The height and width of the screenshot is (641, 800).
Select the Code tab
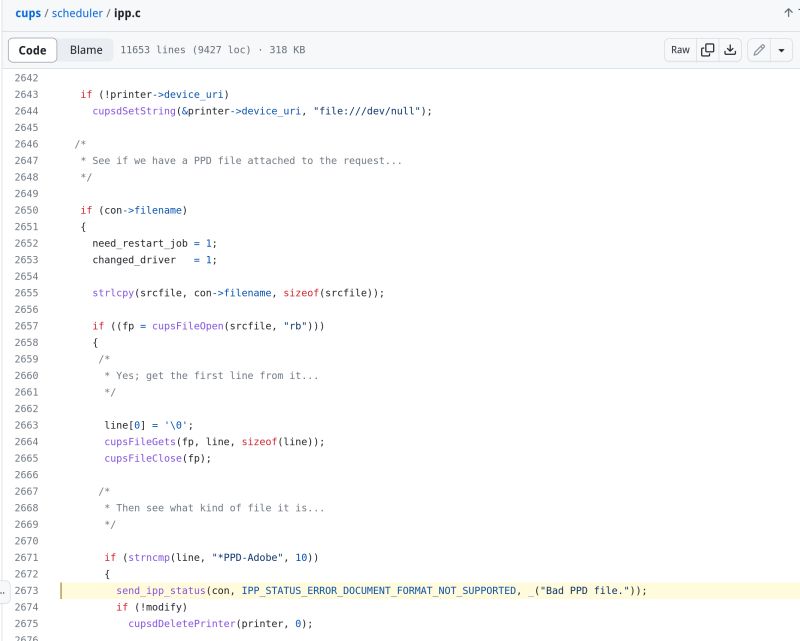(x=32, y=49)
